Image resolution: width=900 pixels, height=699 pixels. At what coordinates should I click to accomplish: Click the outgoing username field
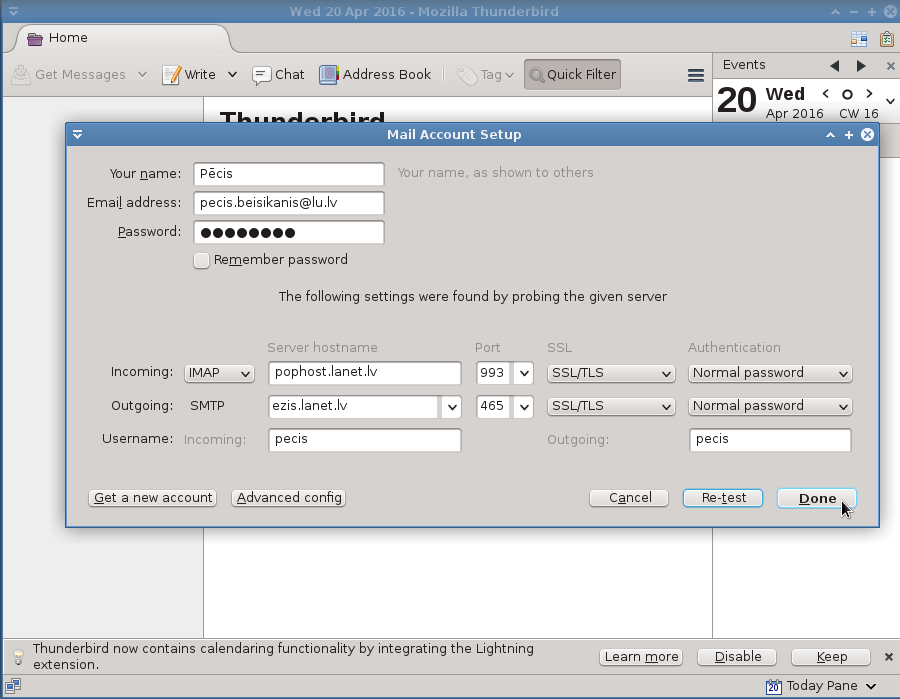pyautogui.click(x=770, y=440)
